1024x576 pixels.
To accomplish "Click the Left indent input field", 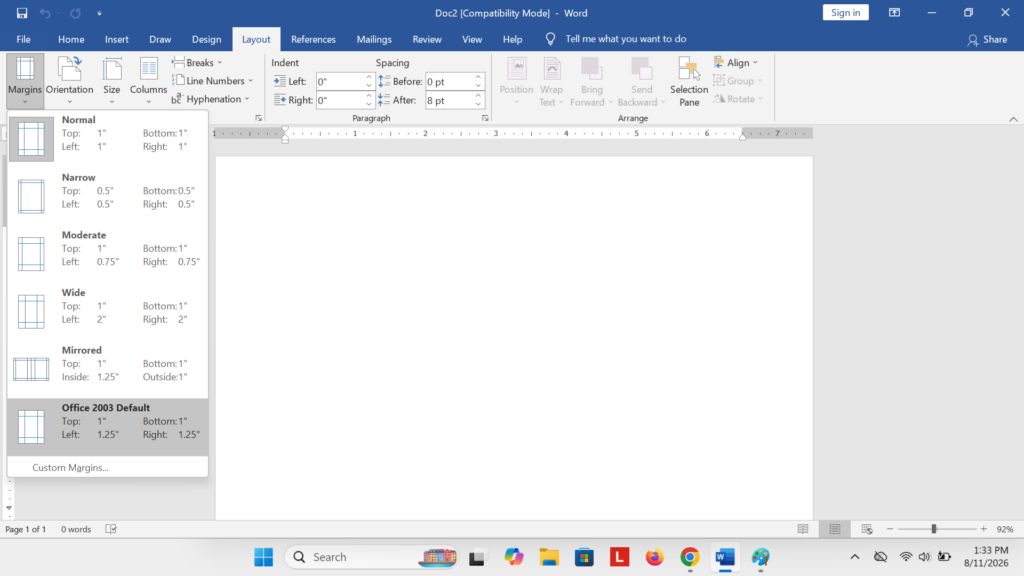I will pyautogui.click(x=340, y=82).
